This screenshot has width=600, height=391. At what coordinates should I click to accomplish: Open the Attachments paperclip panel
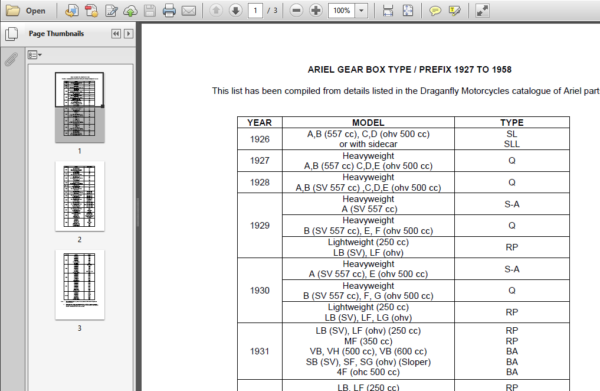11,59
